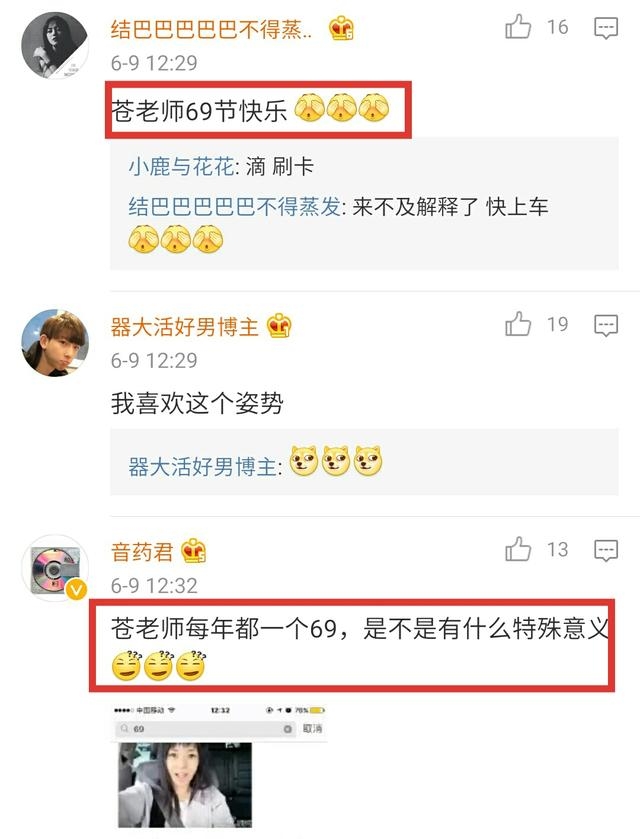This screenshot has height=839, width=640.
Task: Click crown membership badge next to 音药君
Action: click(x=193, y=551)
